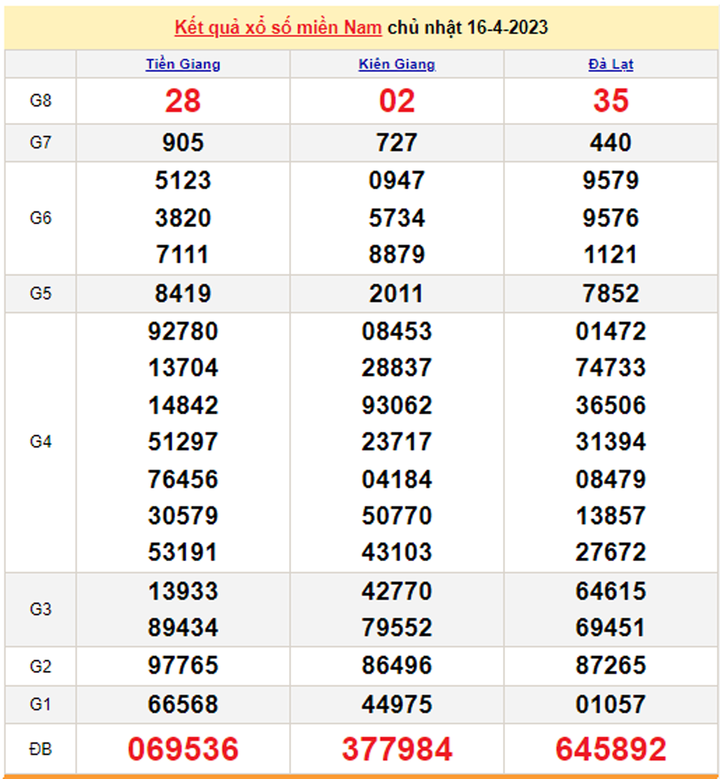Select the G2 number 87265
Screen dimensions: 720x779
pyautogui.click(x=610, y=665)
